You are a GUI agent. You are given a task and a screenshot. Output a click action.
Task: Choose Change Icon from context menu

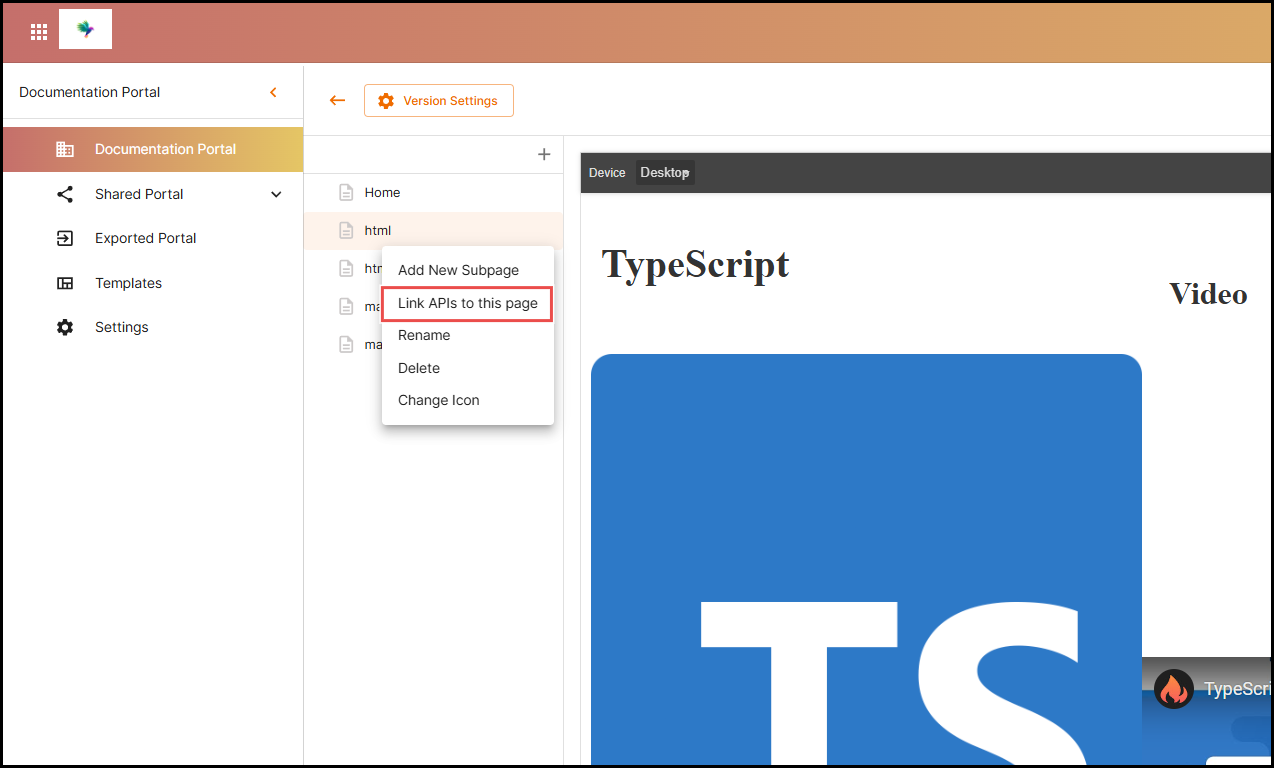click(438, 400)
